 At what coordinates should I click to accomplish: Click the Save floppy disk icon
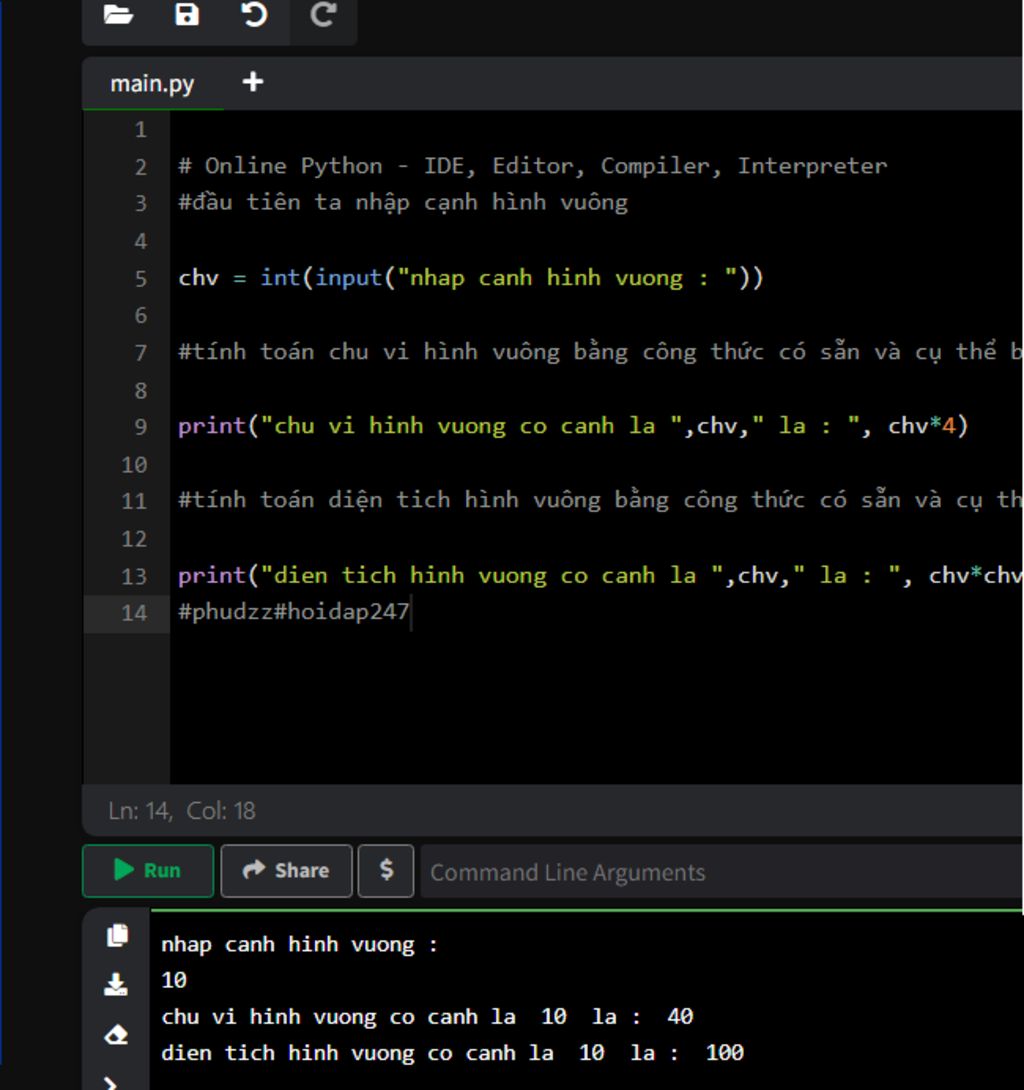pyautogui.click(x=187, y=15)
